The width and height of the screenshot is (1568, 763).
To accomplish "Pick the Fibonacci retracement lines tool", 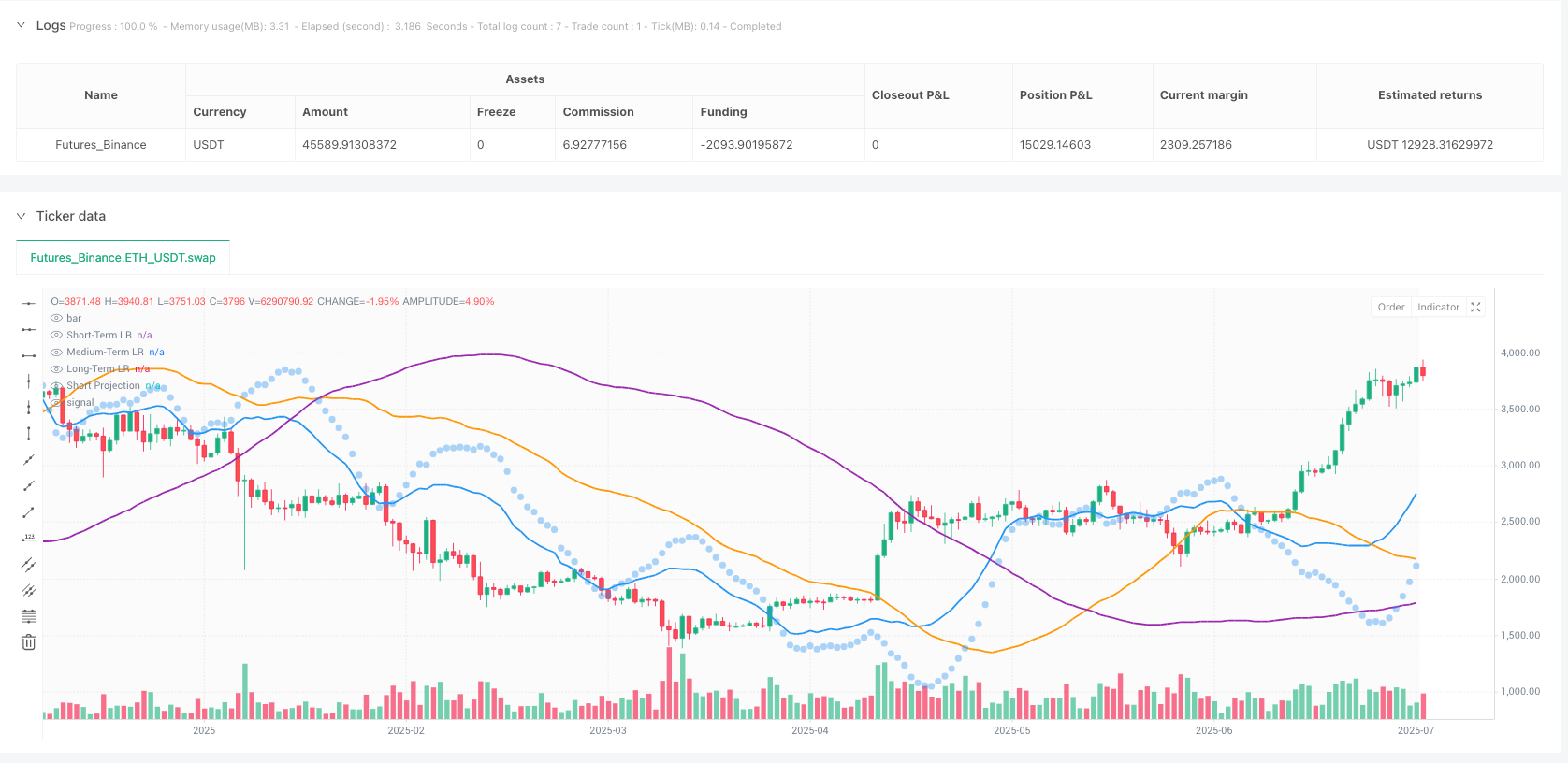I will (29, 615).
